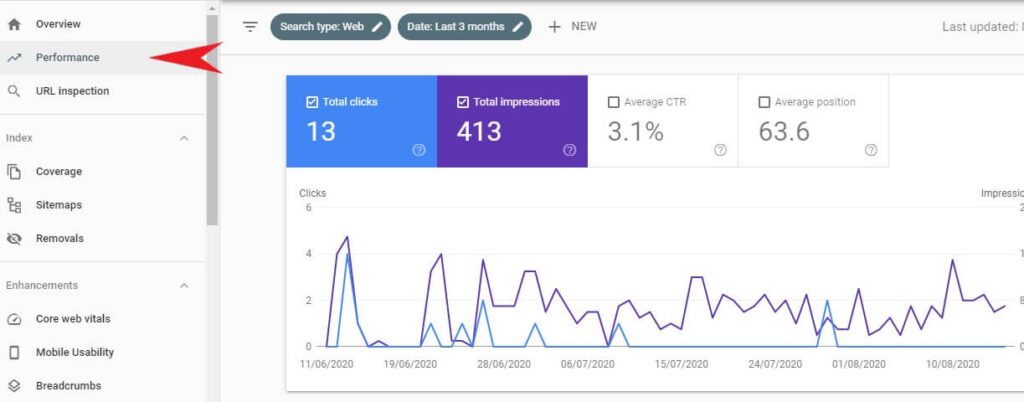The width and height of the screenshot is (1024, 402).
Task: Click the Removals crossed-eye icon
Action: tap(14, 239)
